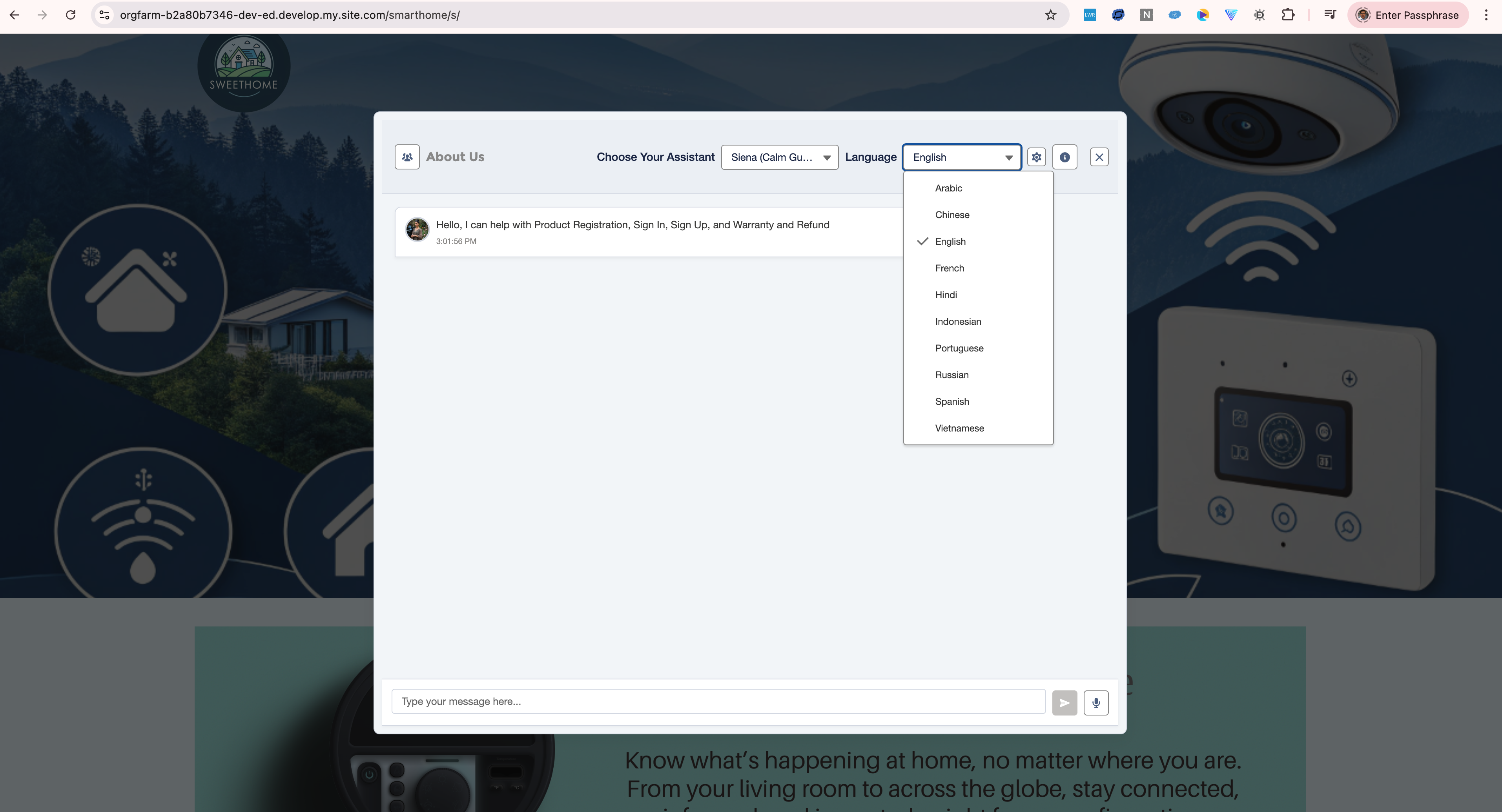Close the chat window with X
The height and width of the screenshot is (812, 1502).
point(1099,157)
